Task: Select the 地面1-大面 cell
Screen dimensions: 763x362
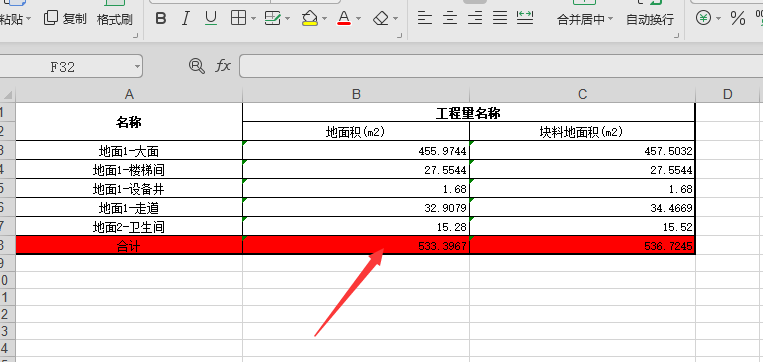Action: point(129,150)
